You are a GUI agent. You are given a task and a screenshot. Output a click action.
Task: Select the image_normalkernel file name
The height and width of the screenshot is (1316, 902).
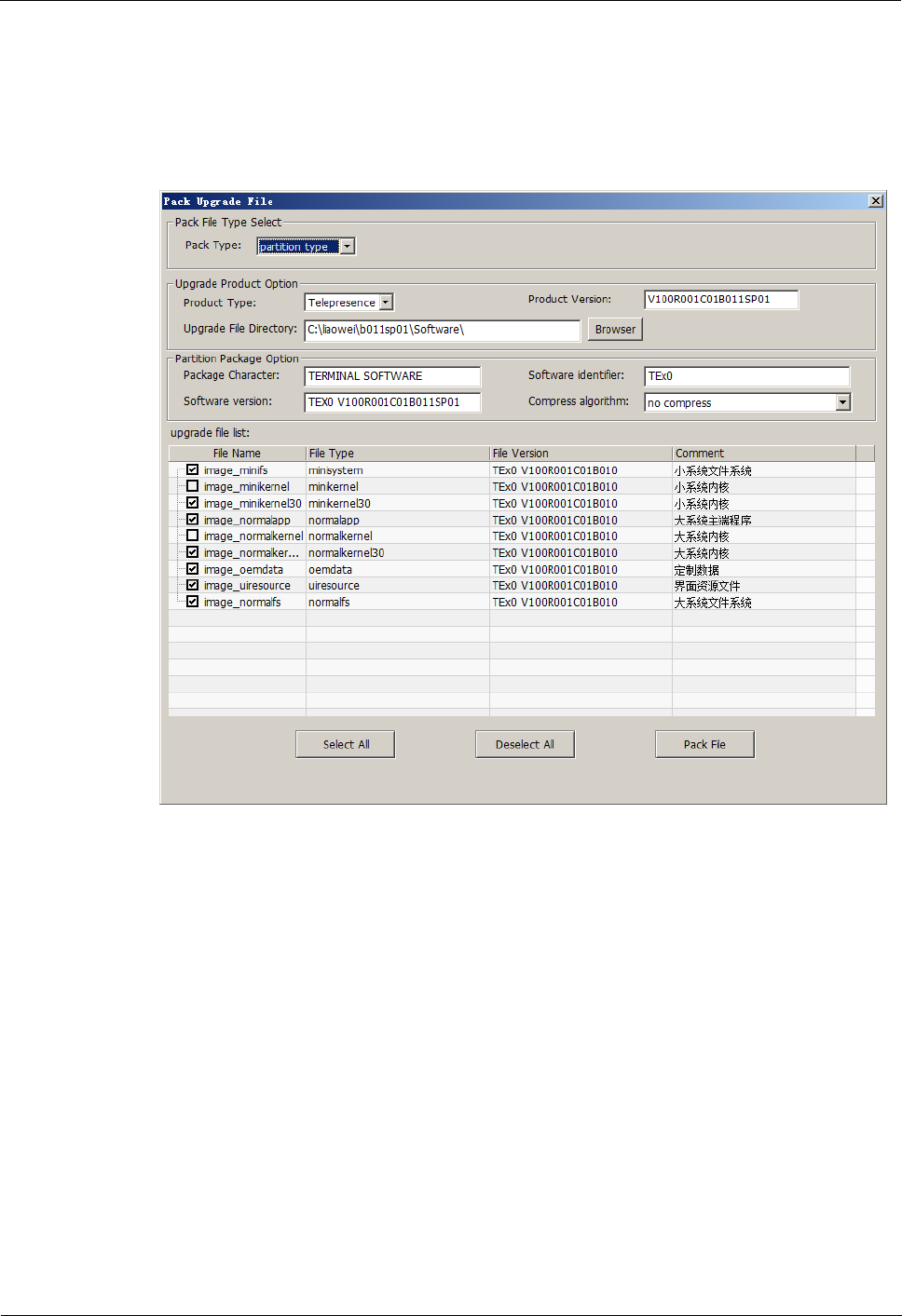pos(253,536)
